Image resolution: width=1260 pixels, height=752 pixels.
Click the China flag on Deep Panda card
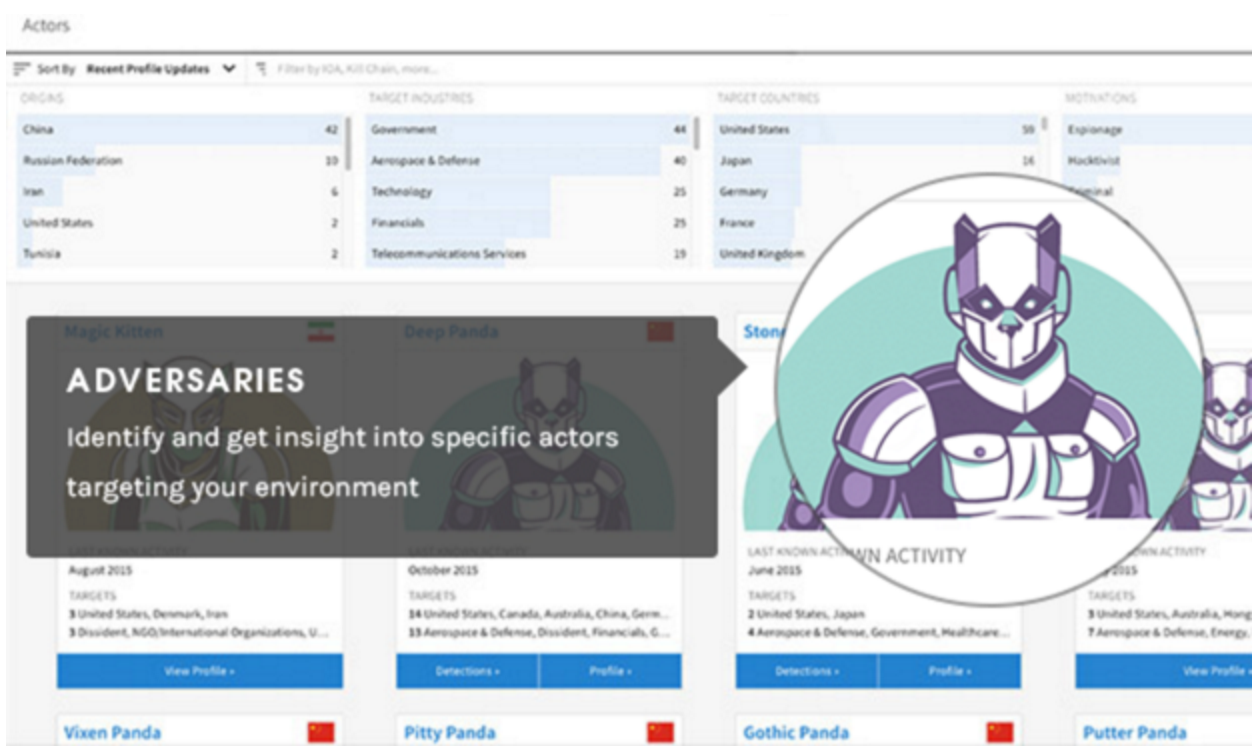pos(660,332)
